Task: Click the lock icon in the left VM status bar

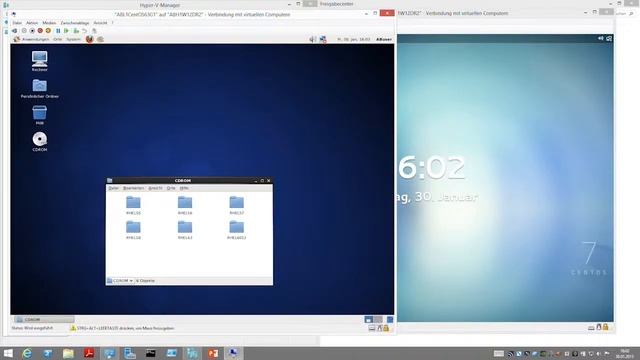Action: [386, 328]
